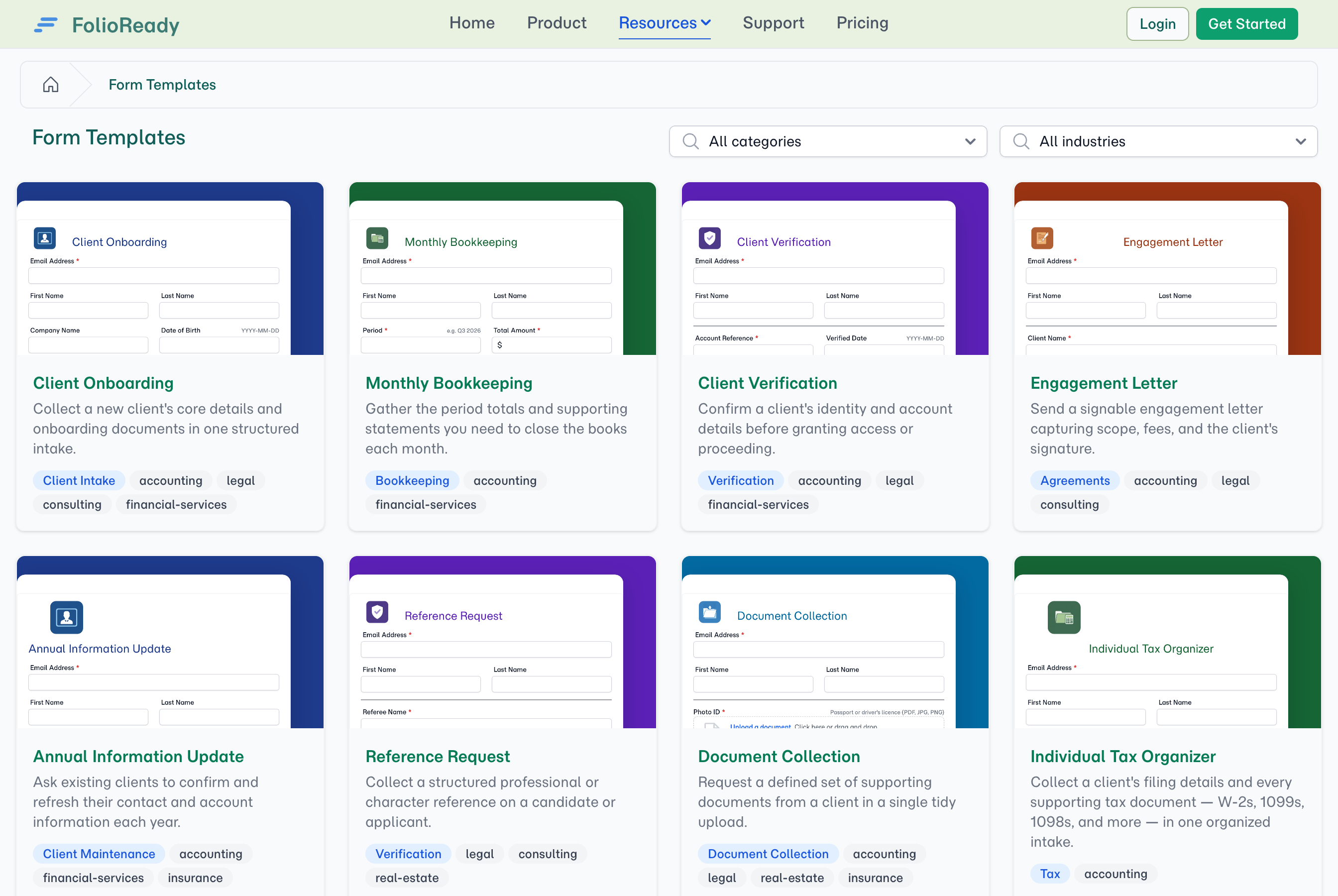Select the Client Intake category tag

(x=79, y=480)
